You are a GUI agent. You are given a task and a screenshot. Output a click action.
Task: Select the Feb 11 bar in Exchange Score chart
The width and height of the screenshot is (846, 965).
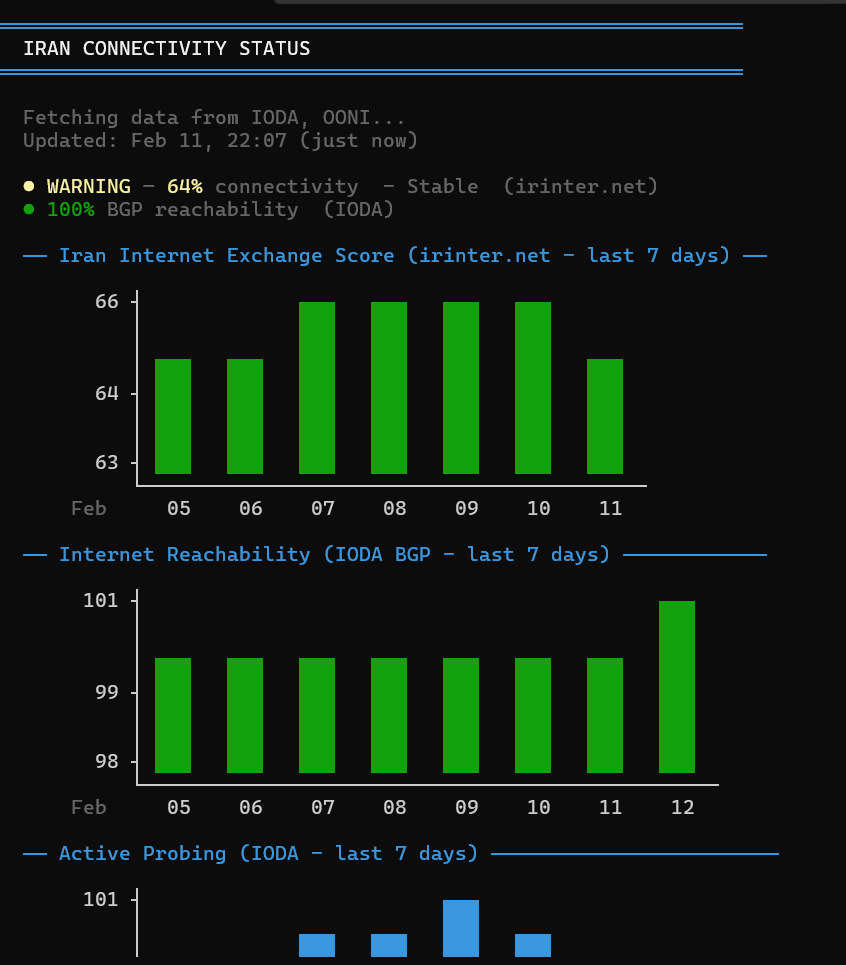tap(605, 416)
